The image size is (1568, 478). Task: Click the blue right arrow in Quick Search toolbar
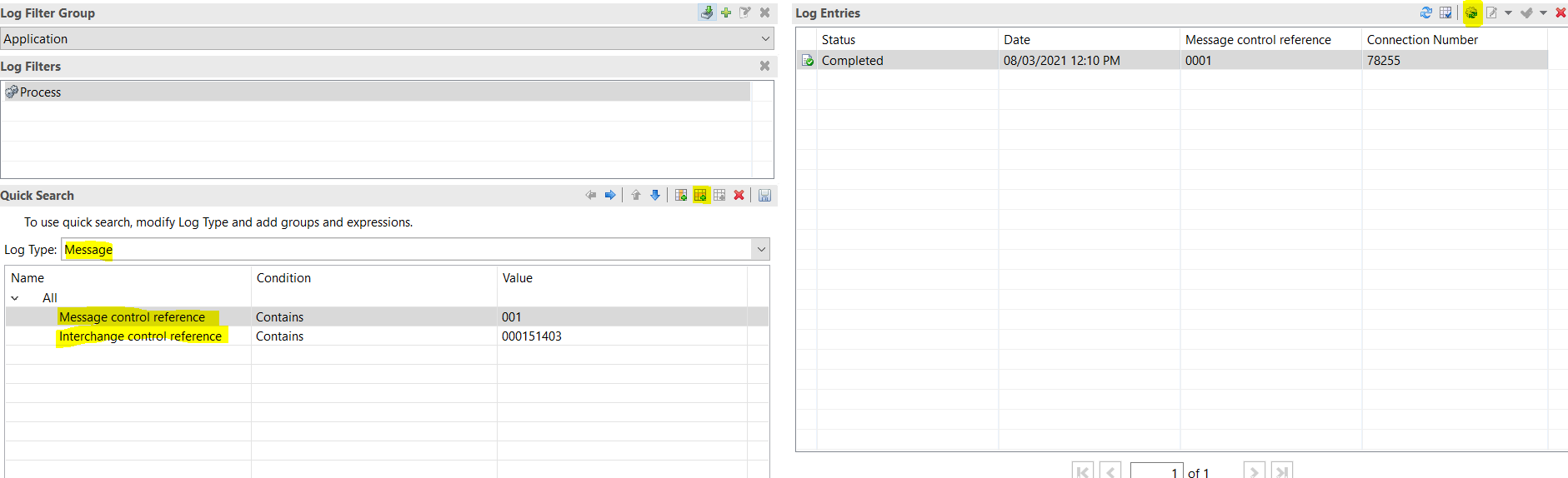[610, 195]
